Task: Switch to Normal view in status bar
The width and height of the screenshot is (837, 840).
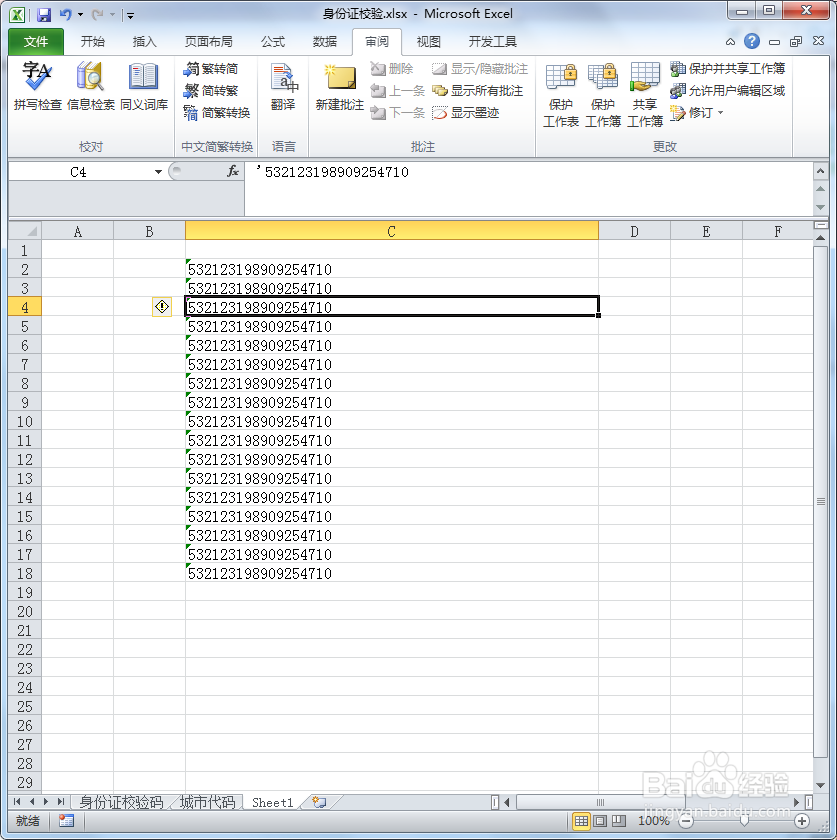Action: pyautogui.click(x=581, y=821)
